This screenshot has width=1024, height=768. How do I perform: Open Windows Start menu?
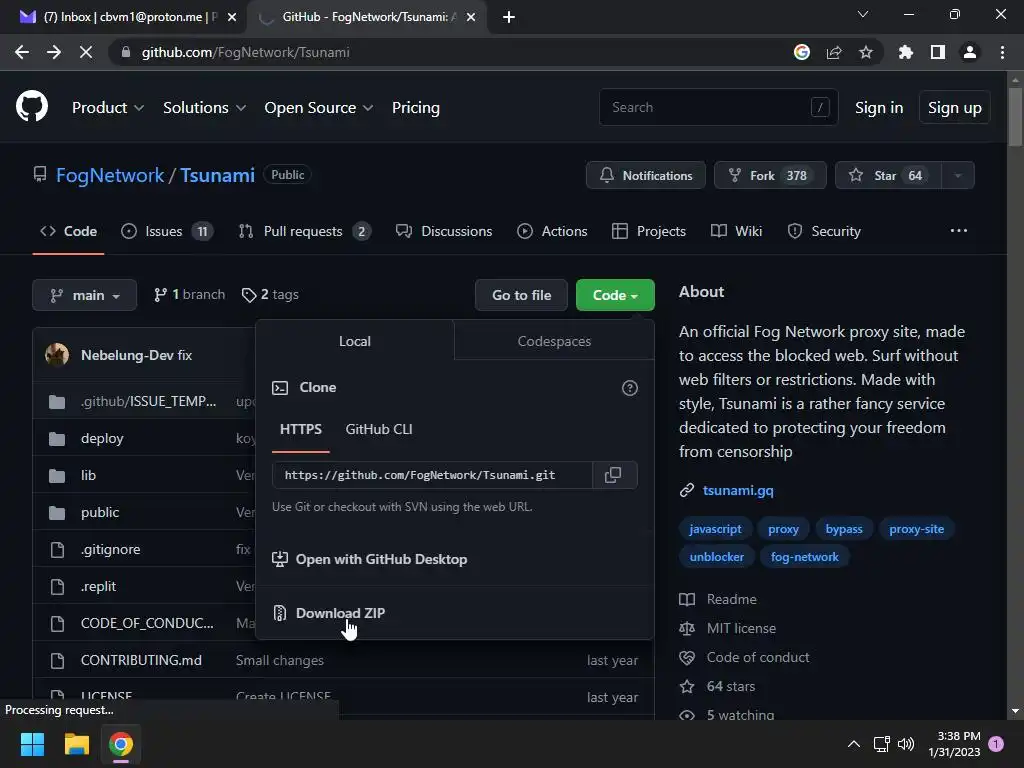click(32, 744)
